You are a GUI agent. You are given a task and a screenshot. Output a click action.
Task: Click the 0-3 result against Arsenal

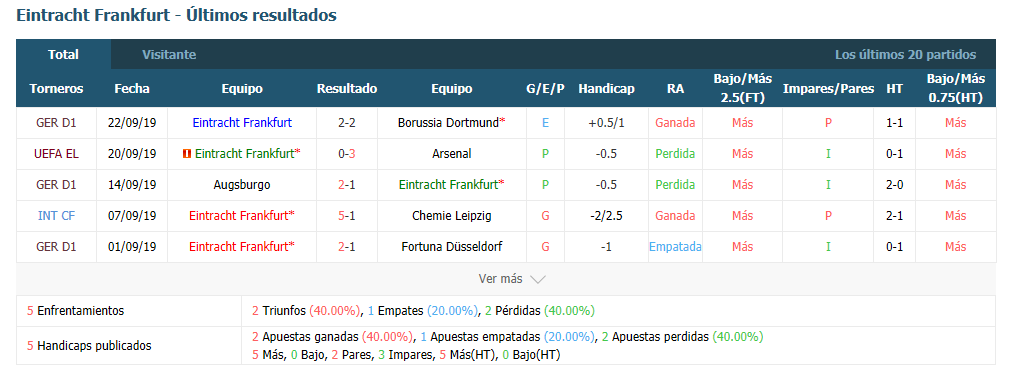346,153
